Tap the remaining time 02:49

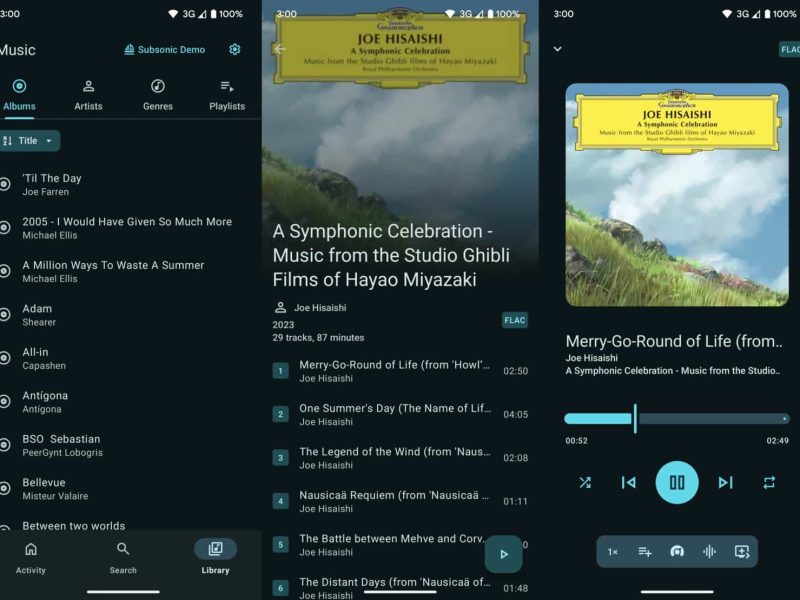[x=778, y=440]
